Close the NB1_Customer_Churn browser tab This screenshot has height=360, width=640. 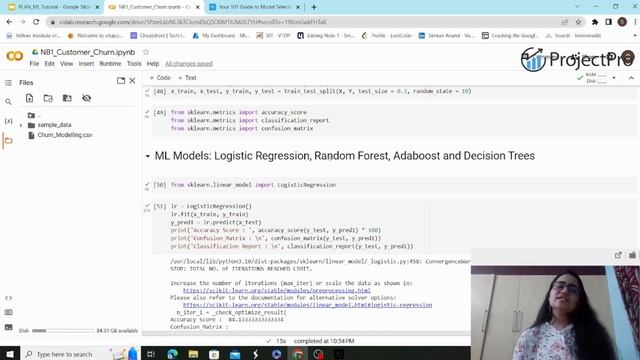click(x=198, y=7)
